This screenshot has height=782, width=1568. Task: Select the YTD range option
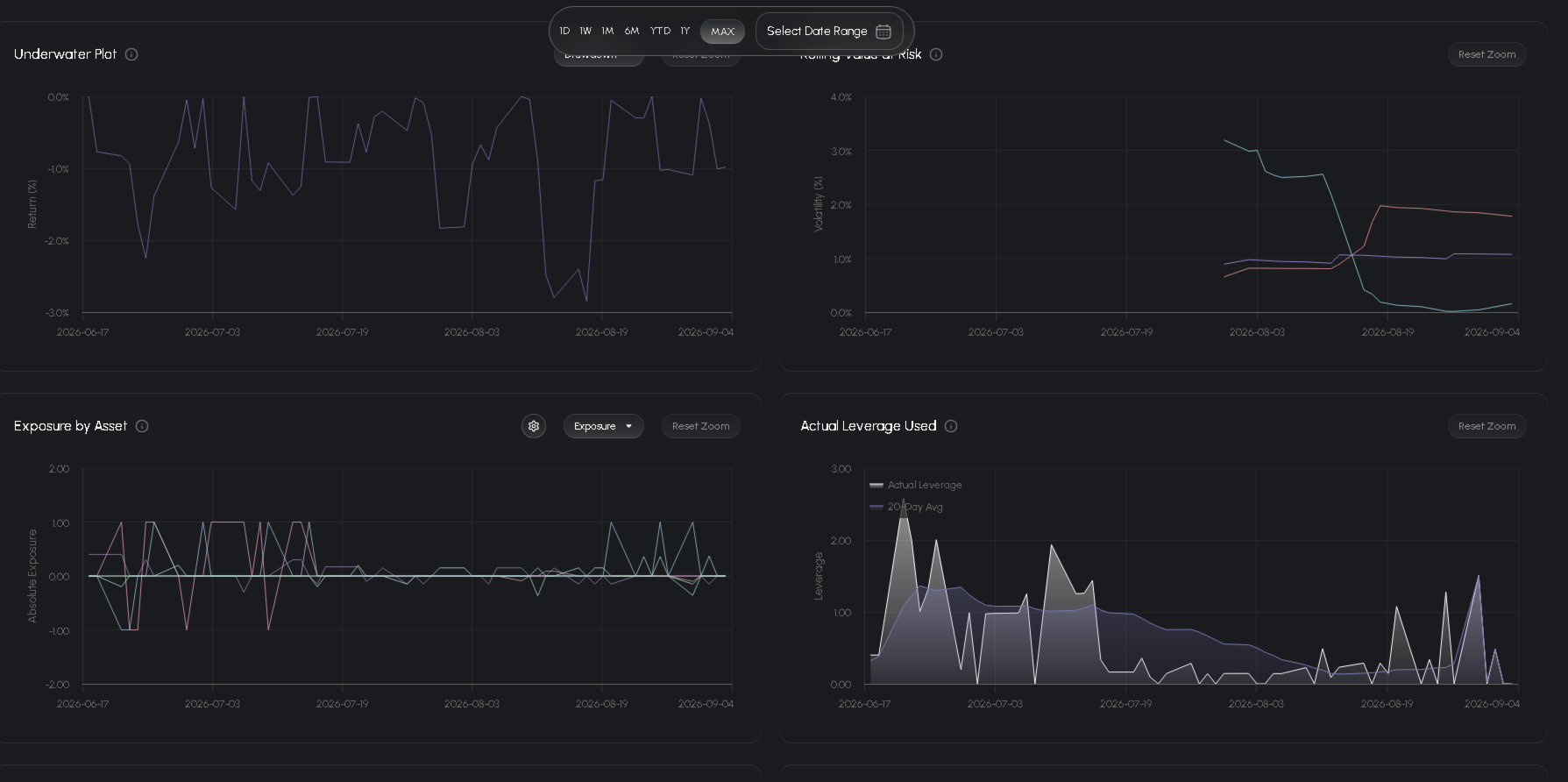pos(660,32)
